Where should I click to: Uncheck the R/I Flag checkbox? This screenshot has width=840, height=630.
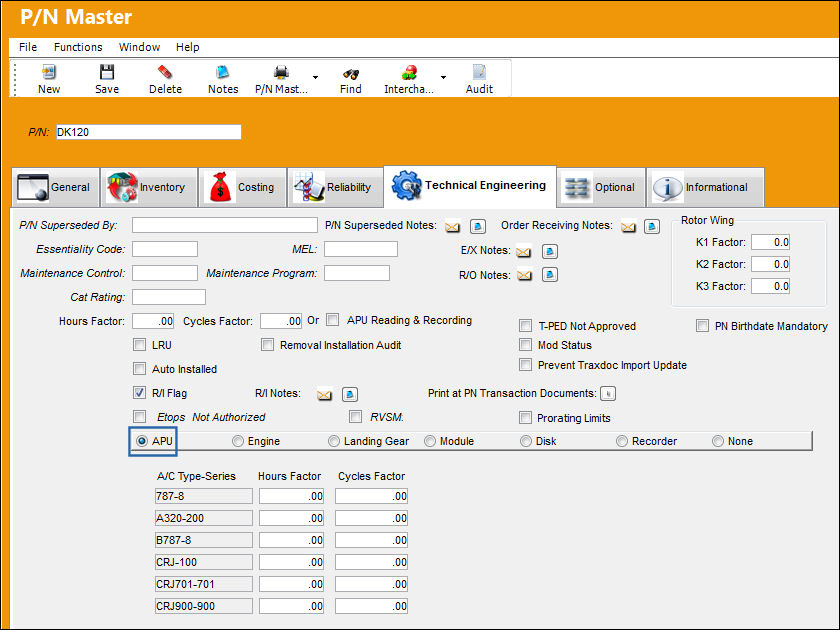(x=139, y=393)
